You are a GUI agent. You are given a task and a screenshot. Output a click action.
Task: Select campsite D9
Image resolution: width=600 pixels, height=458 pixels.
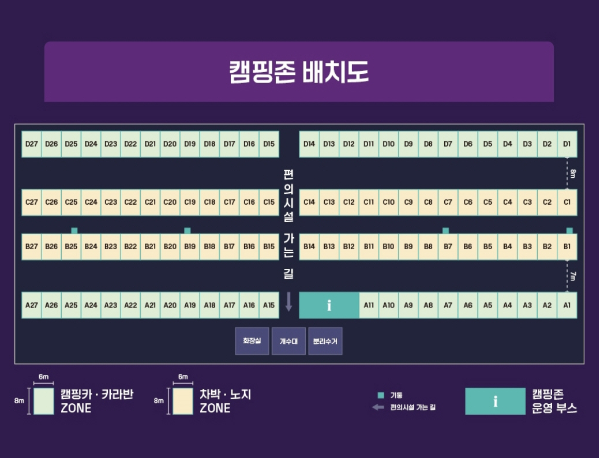[408, 144]
